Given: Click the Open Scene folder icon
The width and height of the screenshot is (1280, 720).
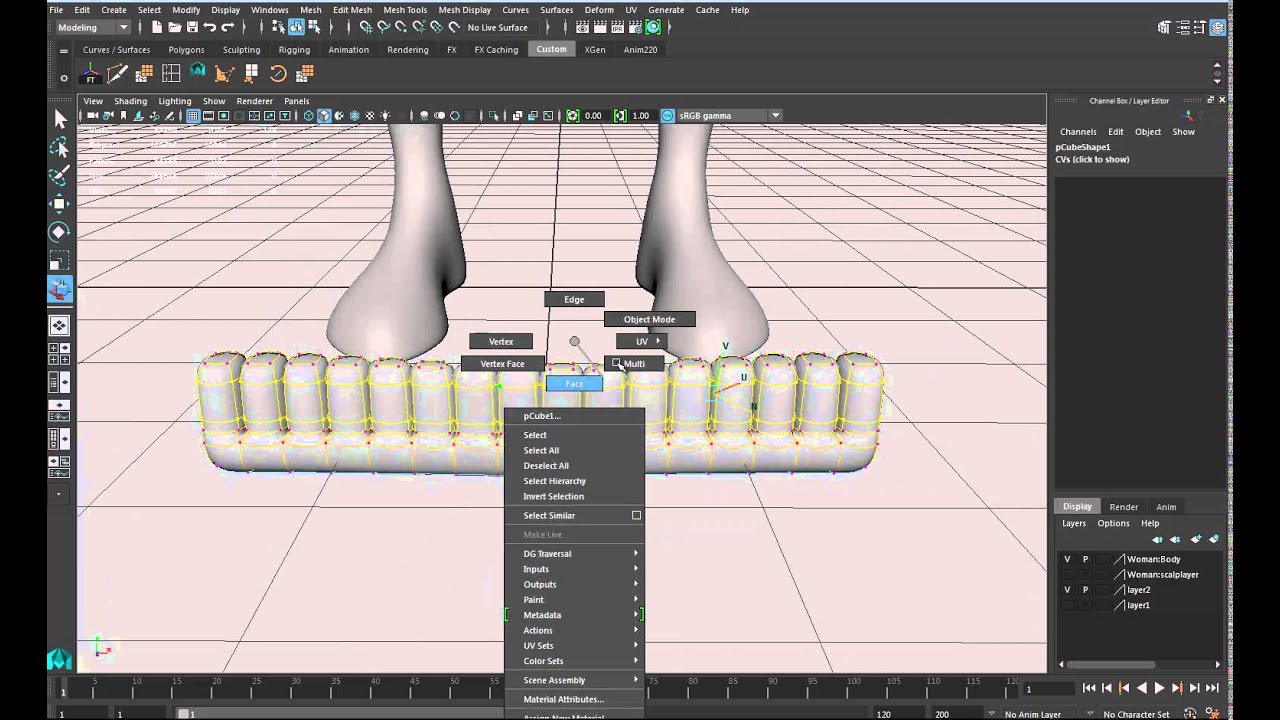Looking at the screenshot, I should [175, 27].
